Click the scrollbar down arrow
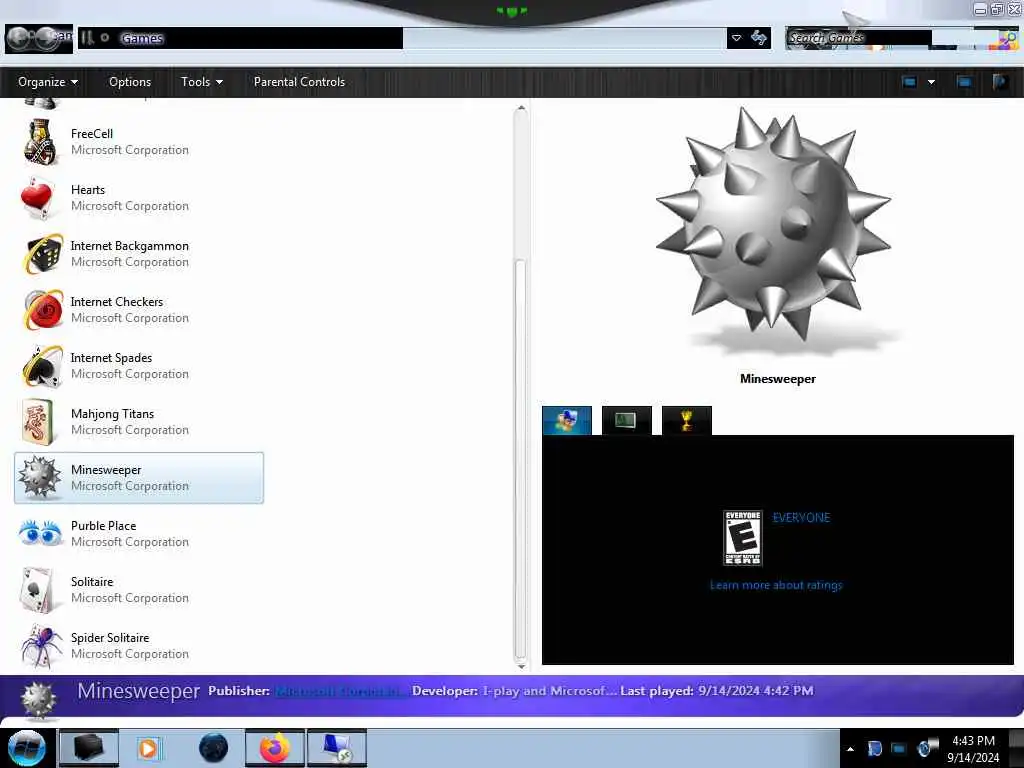Viewport: 1024px width, 768px height. coord(520,666)
